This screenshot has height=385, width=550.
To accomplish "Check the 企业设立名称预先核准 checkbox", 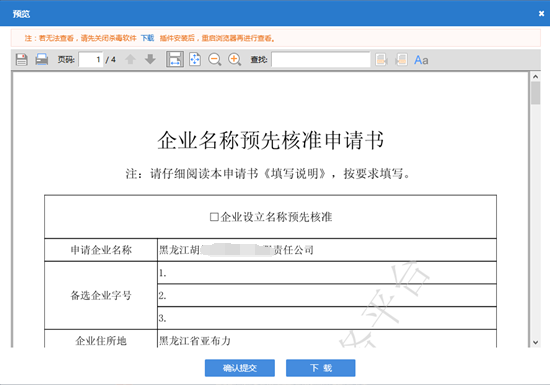I will (x=214, y=217).
